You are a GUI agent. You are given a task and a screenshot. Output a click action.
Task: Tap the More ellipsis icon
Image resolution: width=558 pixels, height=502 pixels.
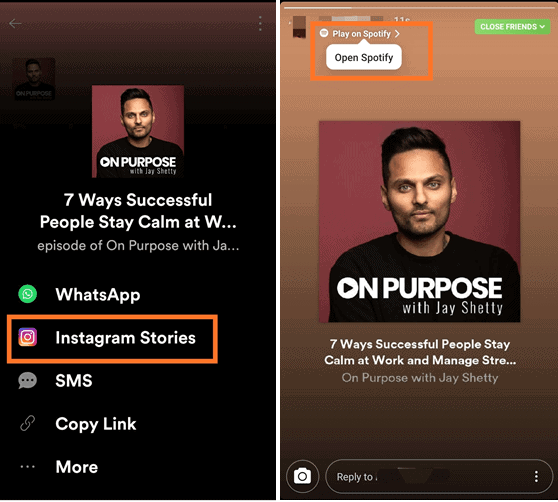click(27, 467)
